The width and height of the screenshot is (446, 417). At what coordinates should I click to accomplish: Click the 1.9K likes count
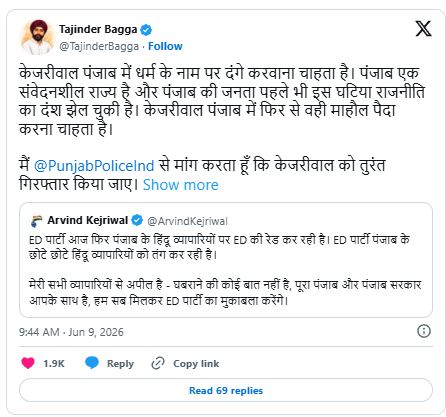tap(53, 363)
